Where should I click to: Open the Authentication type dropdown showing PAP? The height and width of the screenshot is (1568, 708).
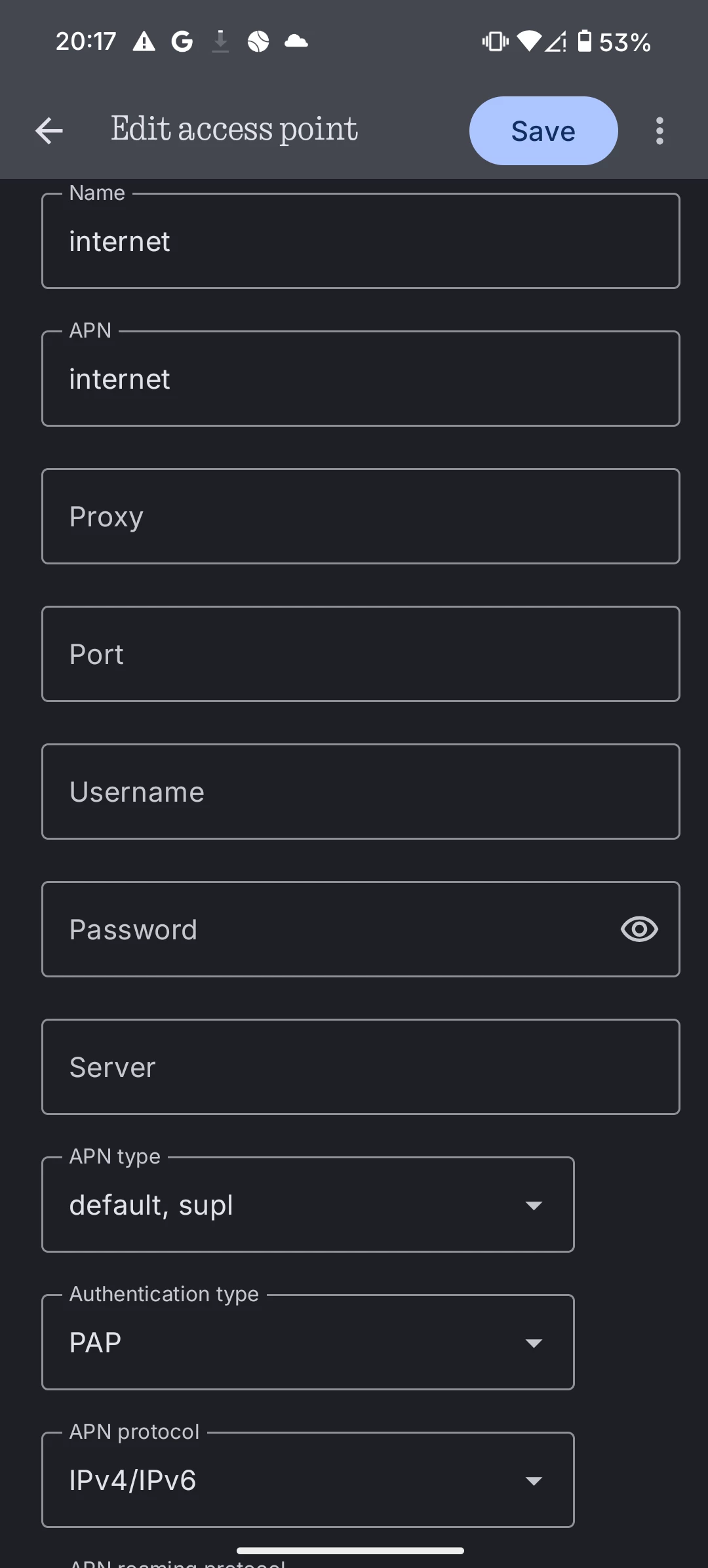[x=308, y=1343]
